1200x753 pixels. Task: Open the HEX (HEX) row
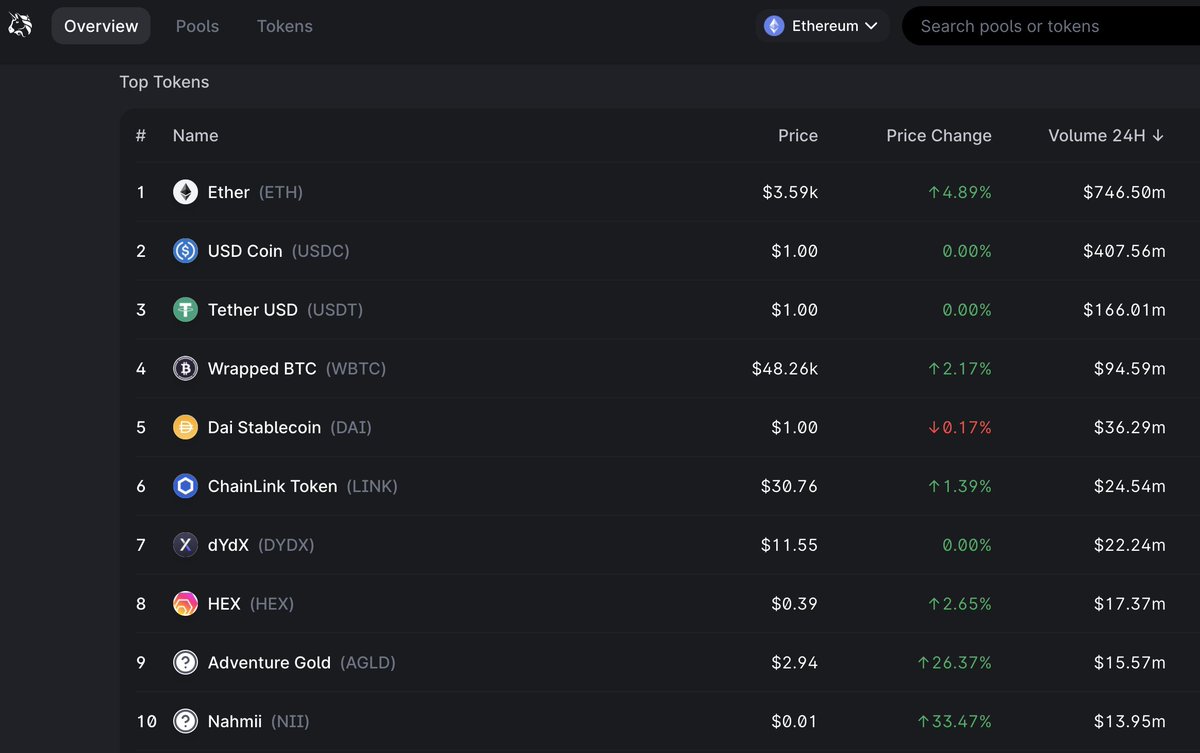pyautogui.click(x=660, y=604)
